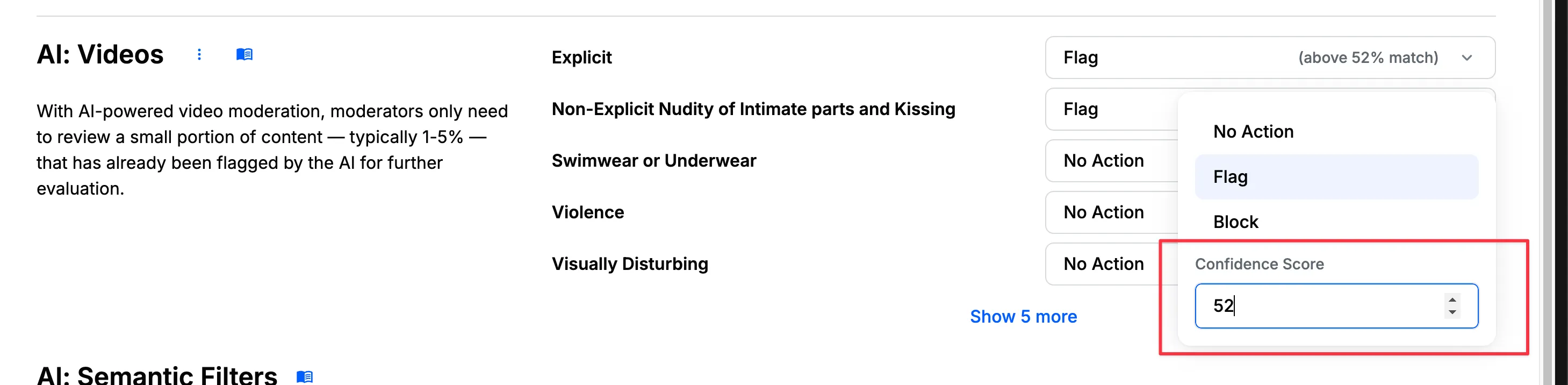Click the AI: Videos section heading

(100, 55)
